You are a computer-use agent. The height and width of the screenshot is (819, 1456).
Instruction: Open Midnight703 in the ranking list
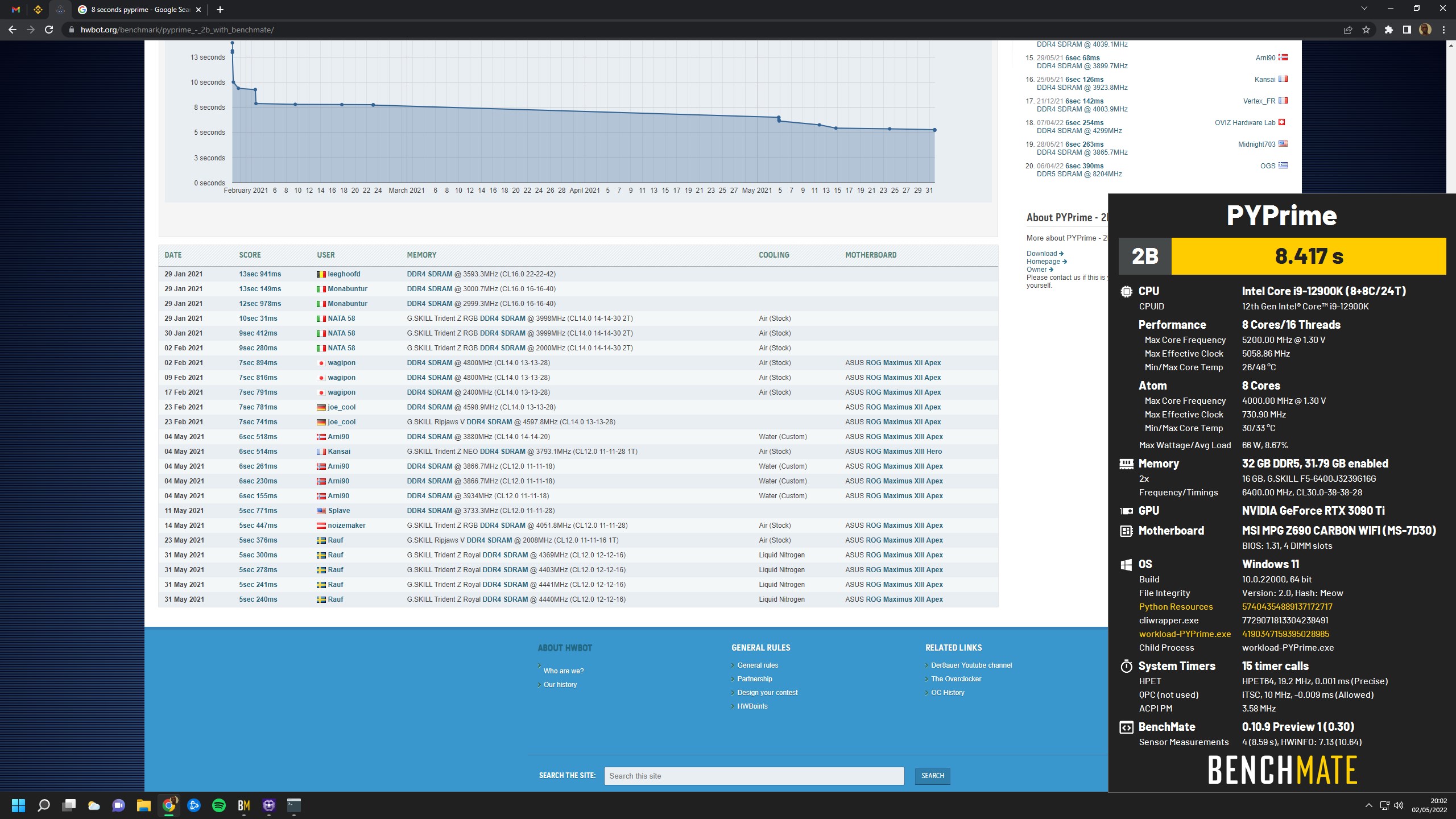(1257, 144)
